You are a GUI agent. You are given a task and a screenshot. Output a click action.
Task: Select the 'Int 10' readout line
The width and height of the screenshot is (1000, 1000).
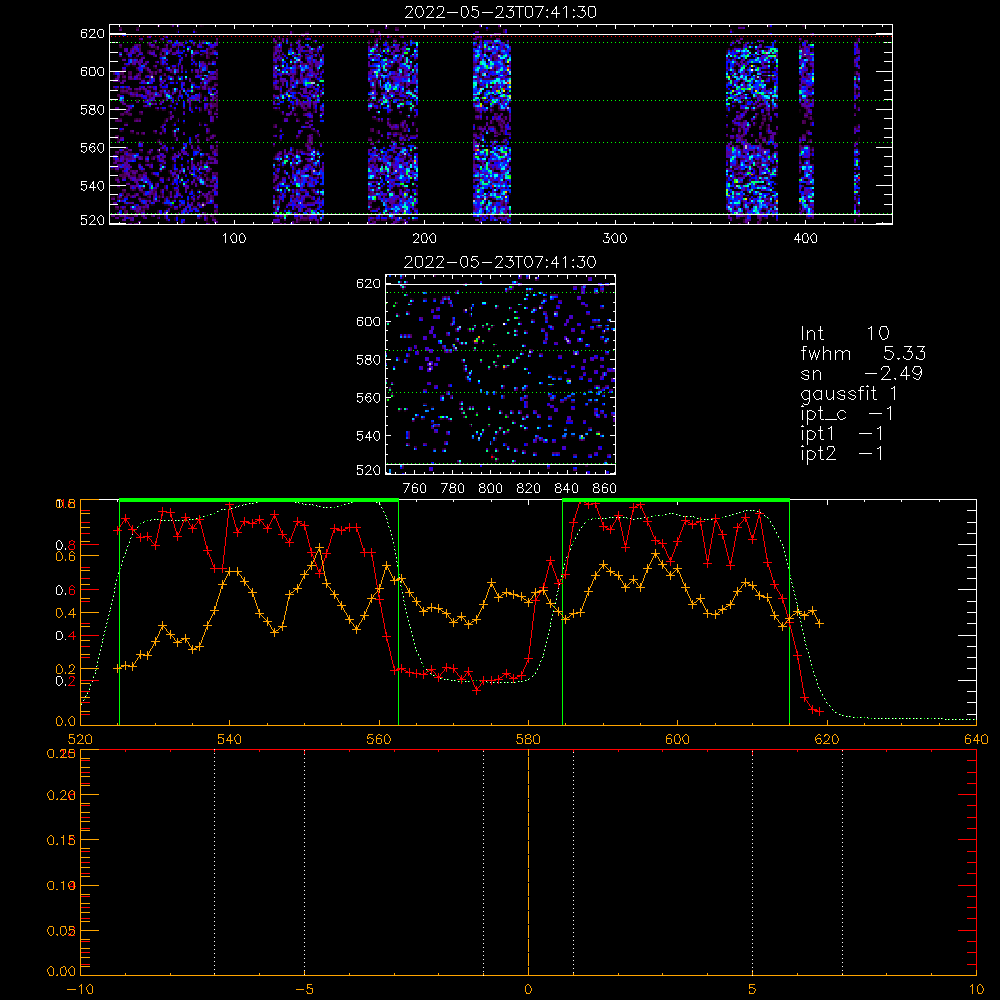click(844, 333)
